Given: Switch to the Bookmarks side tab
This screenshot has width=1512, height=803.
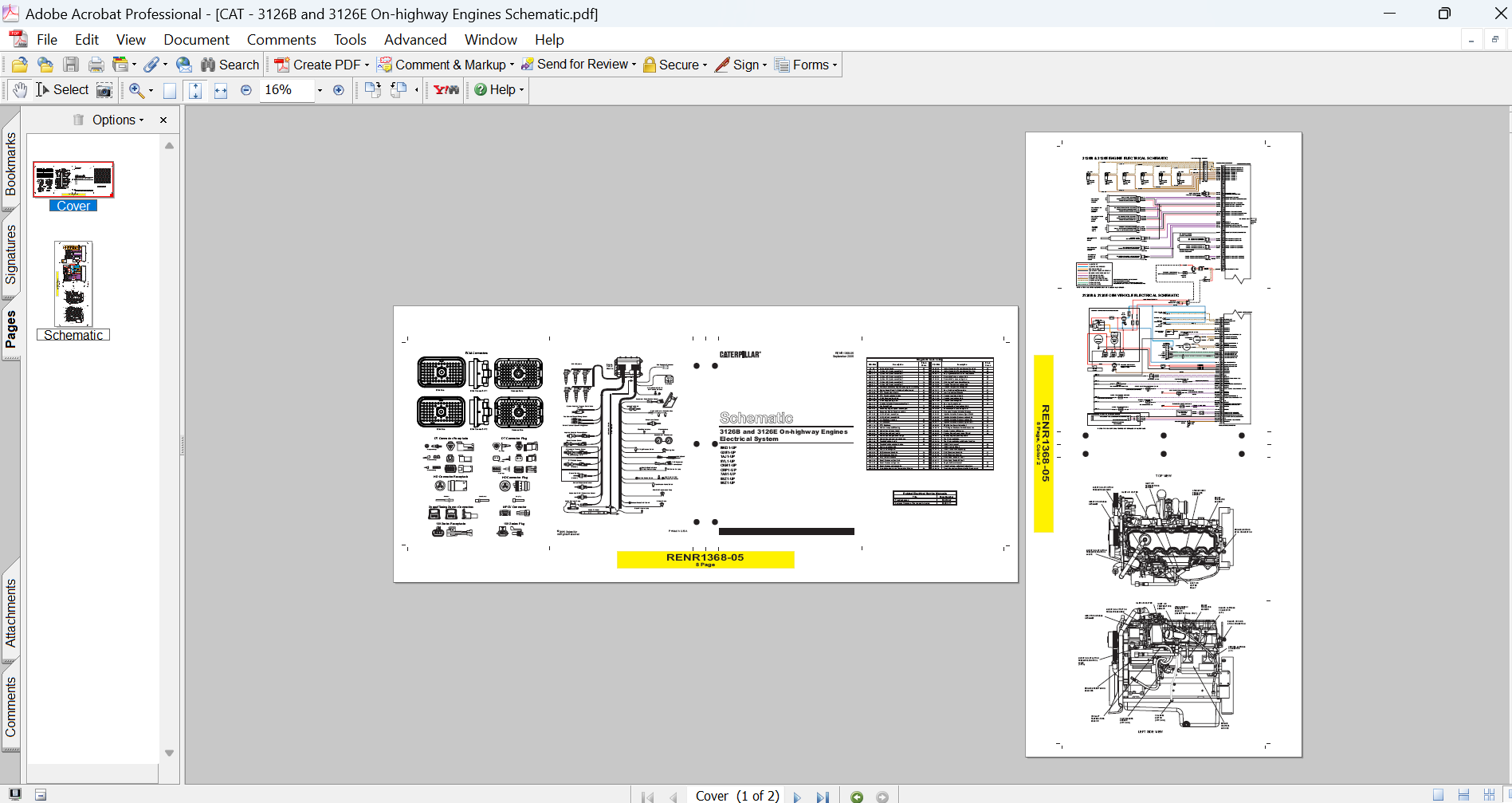Looking at the screenshot, I should coord(10,163).
